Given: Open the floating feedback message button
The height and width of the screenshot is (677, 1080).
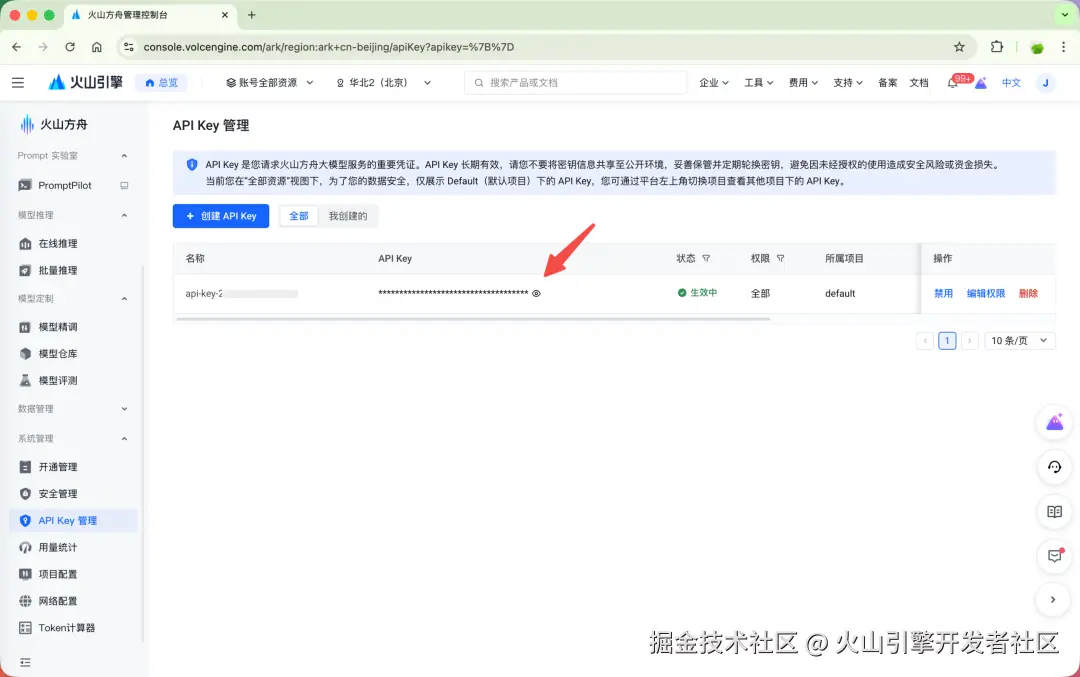Looking at the screenshot, I should (1055, 556).
